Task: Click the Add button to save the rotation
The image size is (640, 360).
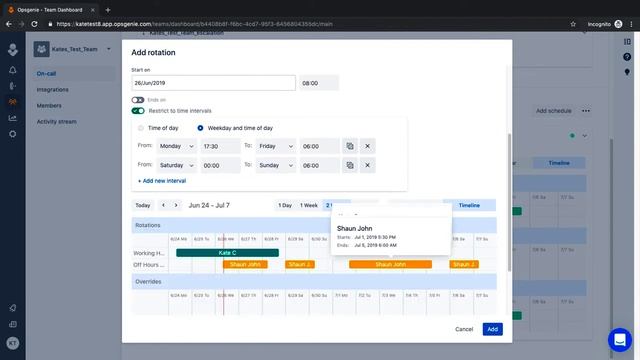Action: [x=493, y=329]
